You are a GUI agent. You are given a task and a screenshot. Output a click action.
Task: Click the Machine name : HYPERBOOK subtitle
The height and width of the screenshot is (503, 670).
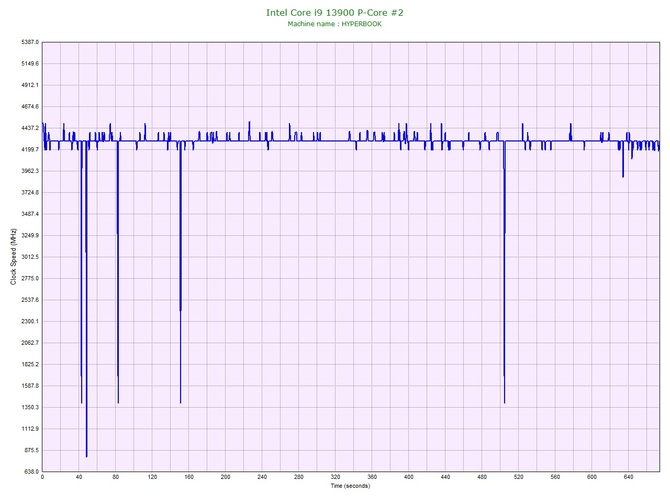[335, 24]
